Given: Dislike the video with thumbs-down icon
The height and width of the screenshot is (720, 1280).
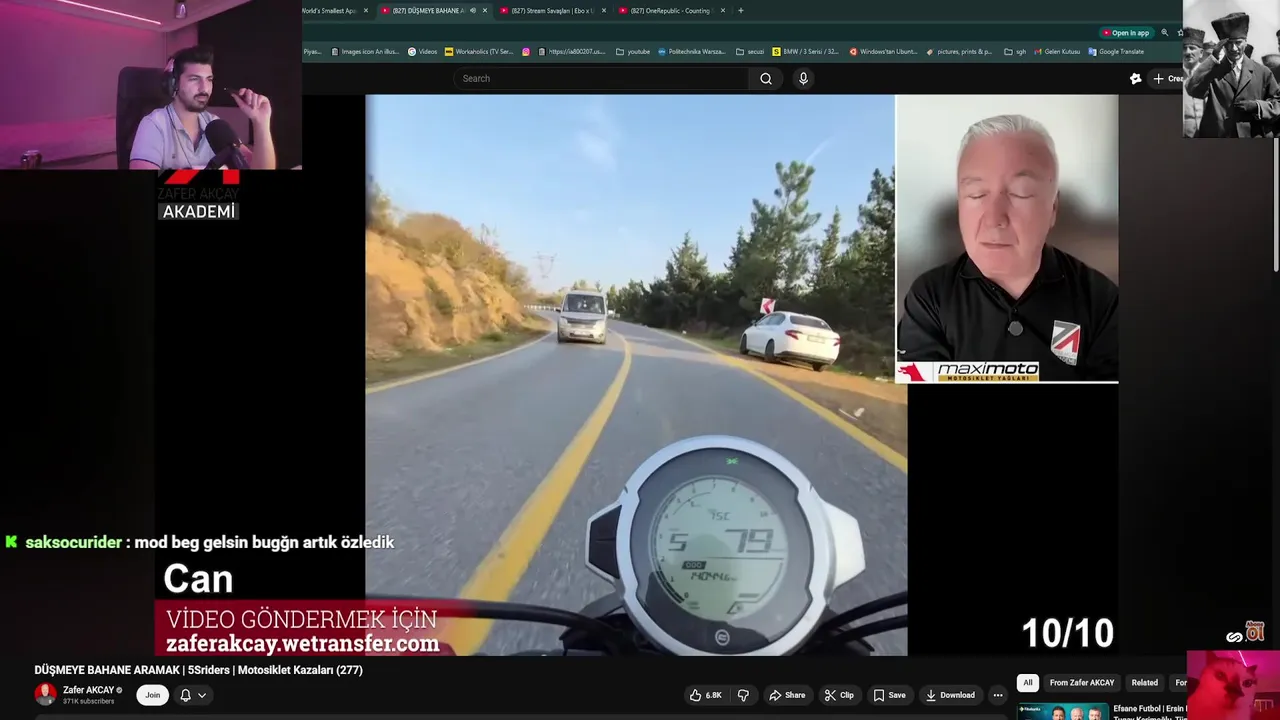Looking at the screenshot, I should click(743, 695).
